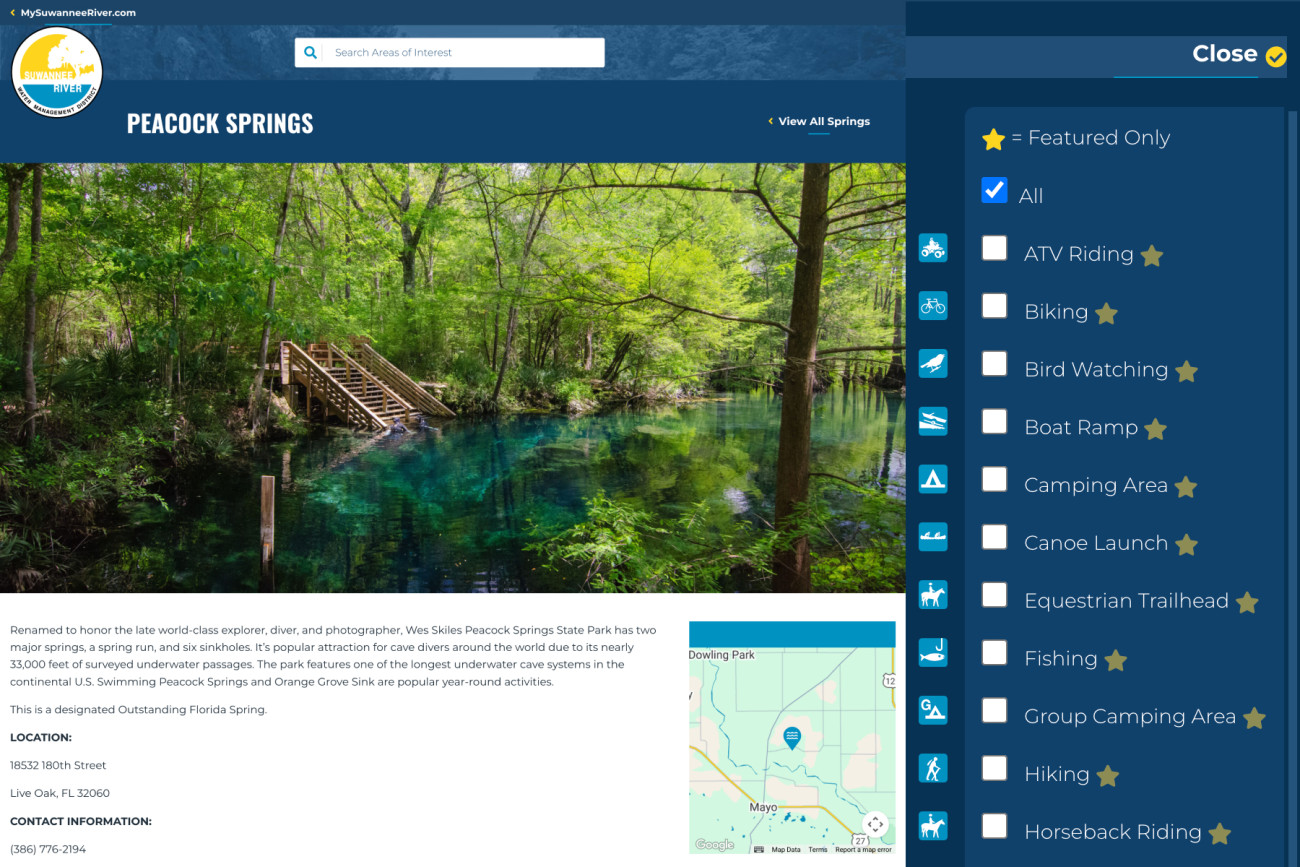Check the Group Camping Area box

pos(994,710)
